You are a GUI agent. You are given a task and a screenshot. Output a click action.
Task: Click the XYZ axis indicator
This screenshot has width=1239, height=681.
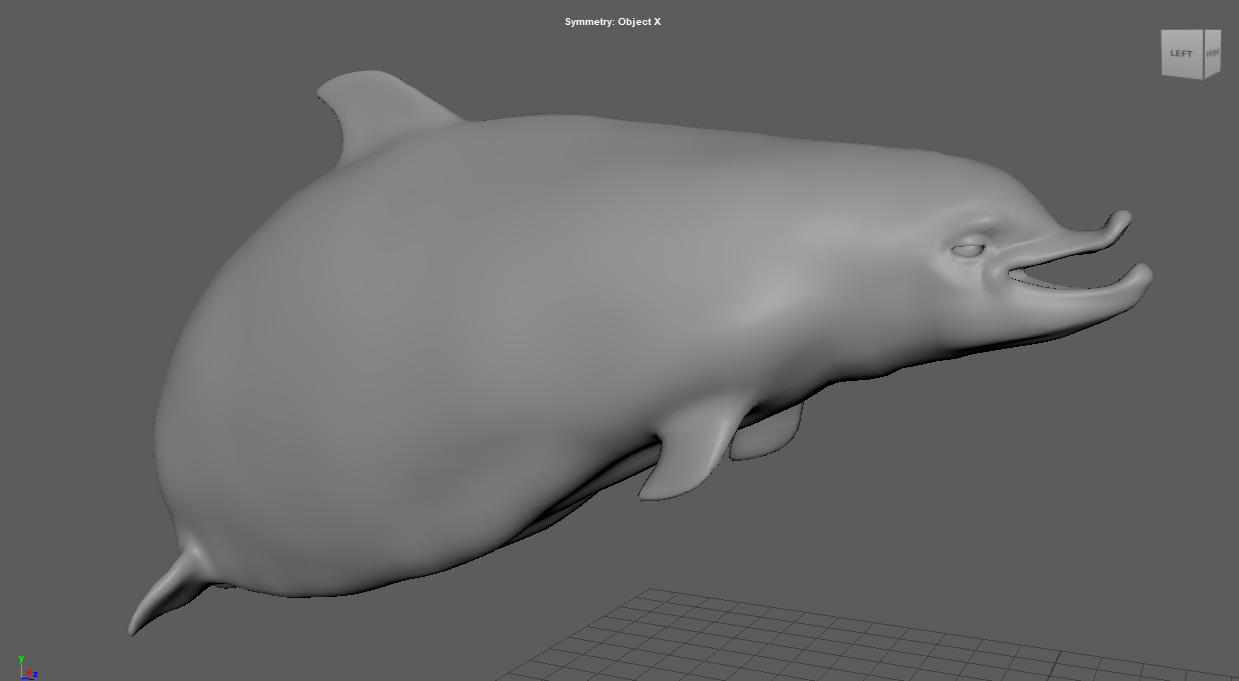[26, 668]
